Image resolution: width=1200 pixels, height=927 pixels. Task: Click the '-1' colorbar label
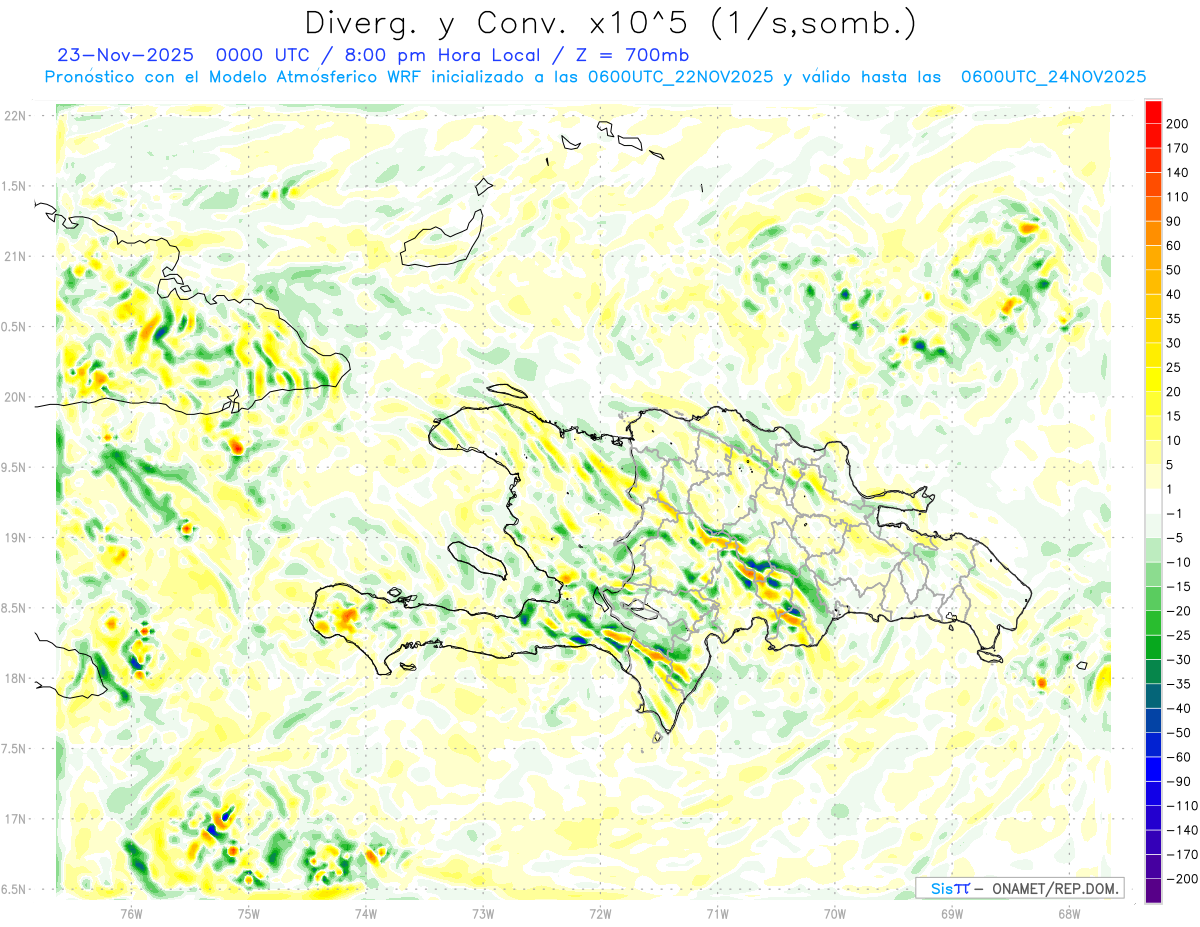point(1174,513)
